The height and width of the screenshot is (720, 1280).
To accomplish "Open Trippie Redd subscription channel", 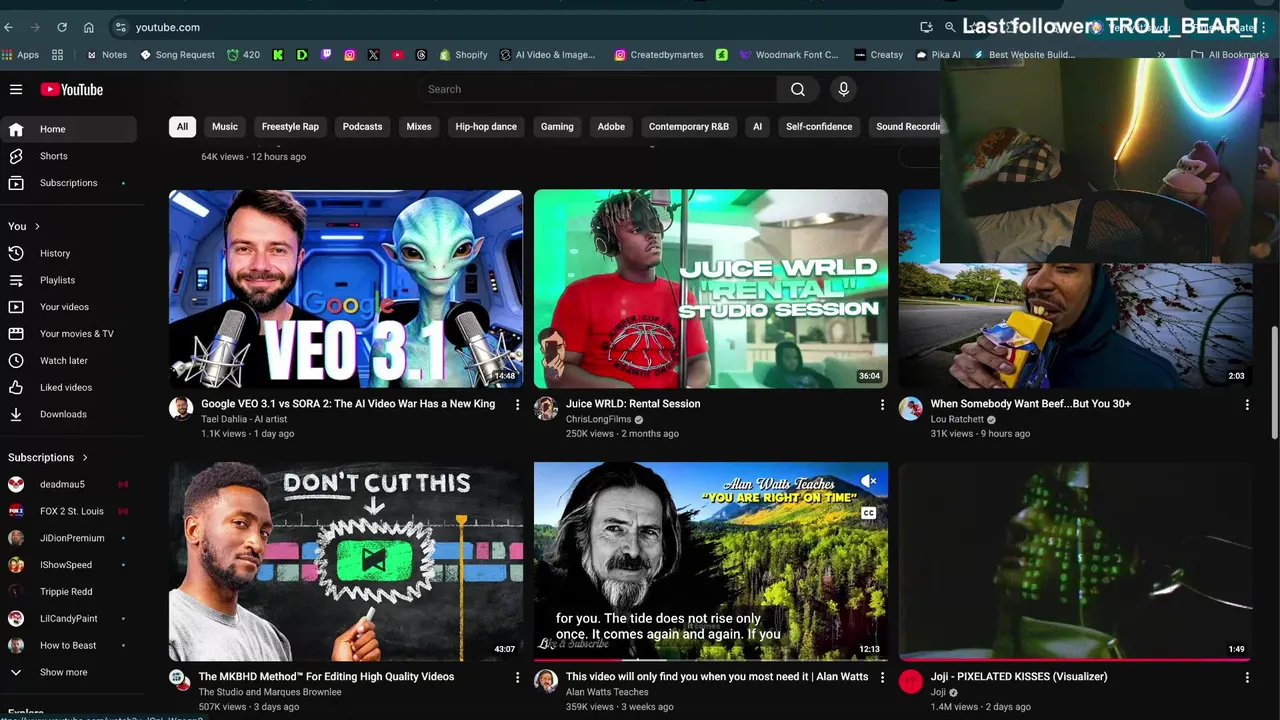I will [68, 592].
